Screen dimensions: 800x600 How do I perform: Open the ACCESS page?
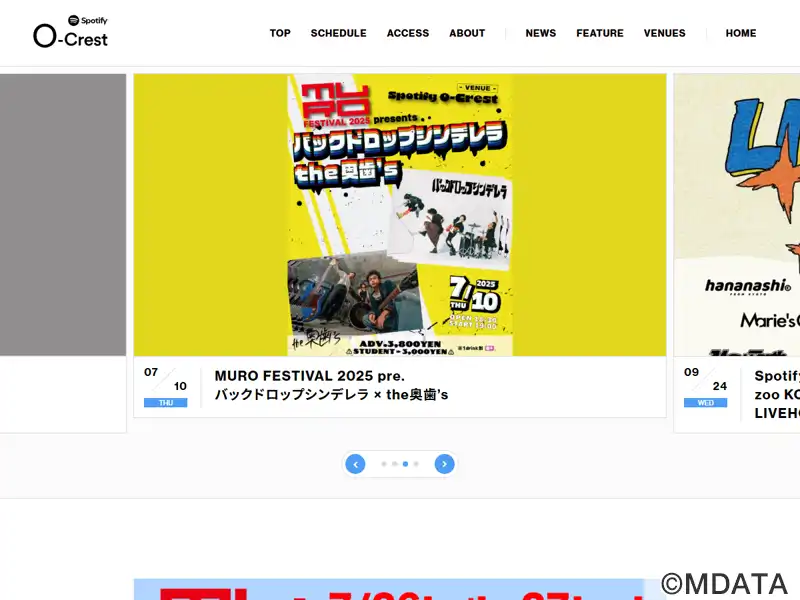pos(408,33)
